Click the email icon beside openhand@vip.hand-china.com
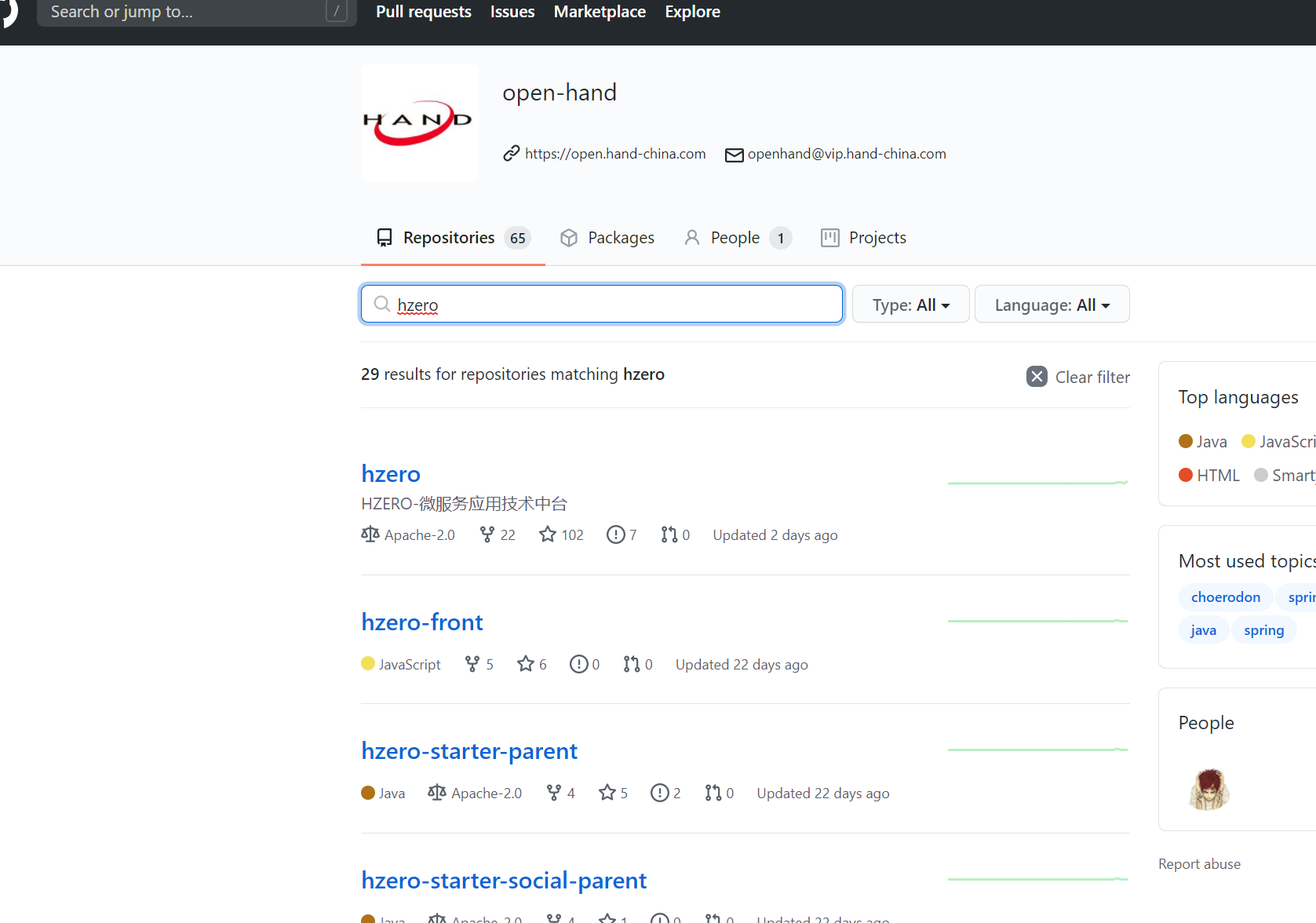This screenshot has width=1316, height=923. point(734,155)
